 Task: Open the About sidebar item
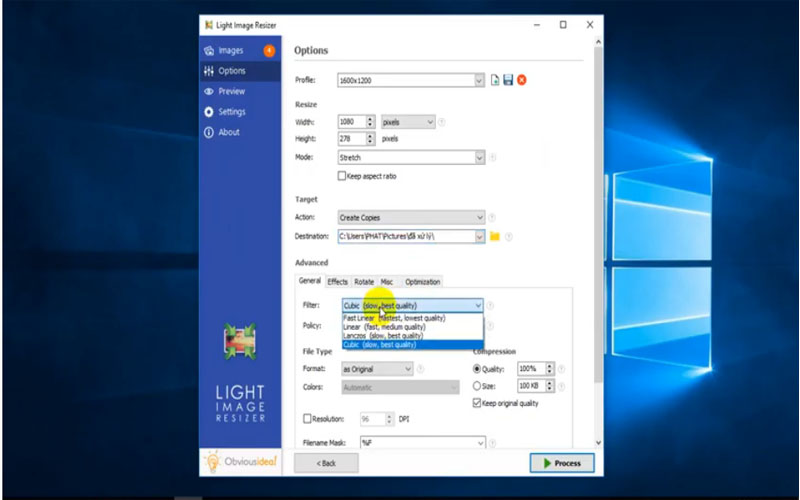(x=240, y=132)
